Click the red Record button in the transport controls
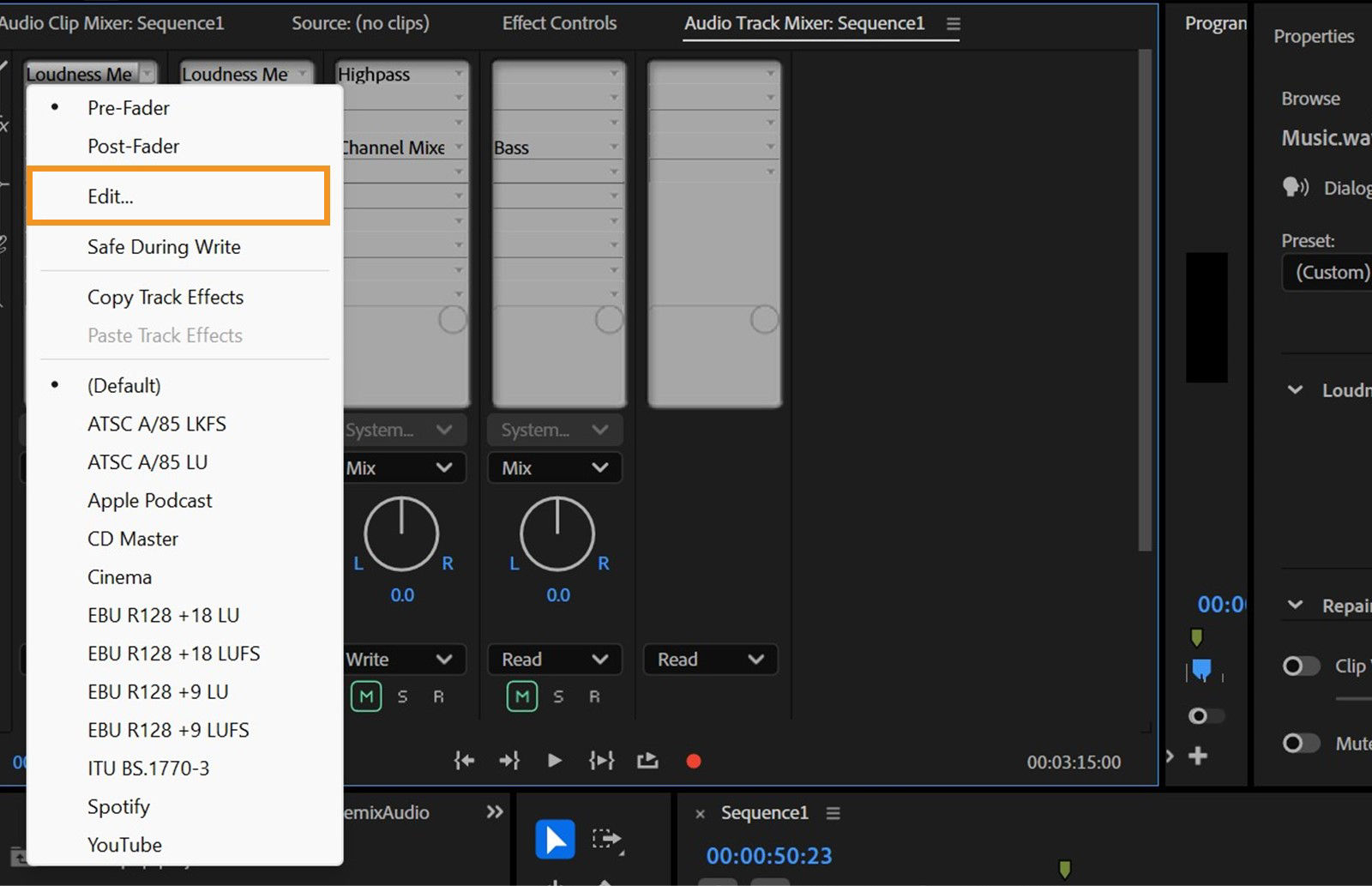Screen dimensions: 1372x886 coord(693,760)
